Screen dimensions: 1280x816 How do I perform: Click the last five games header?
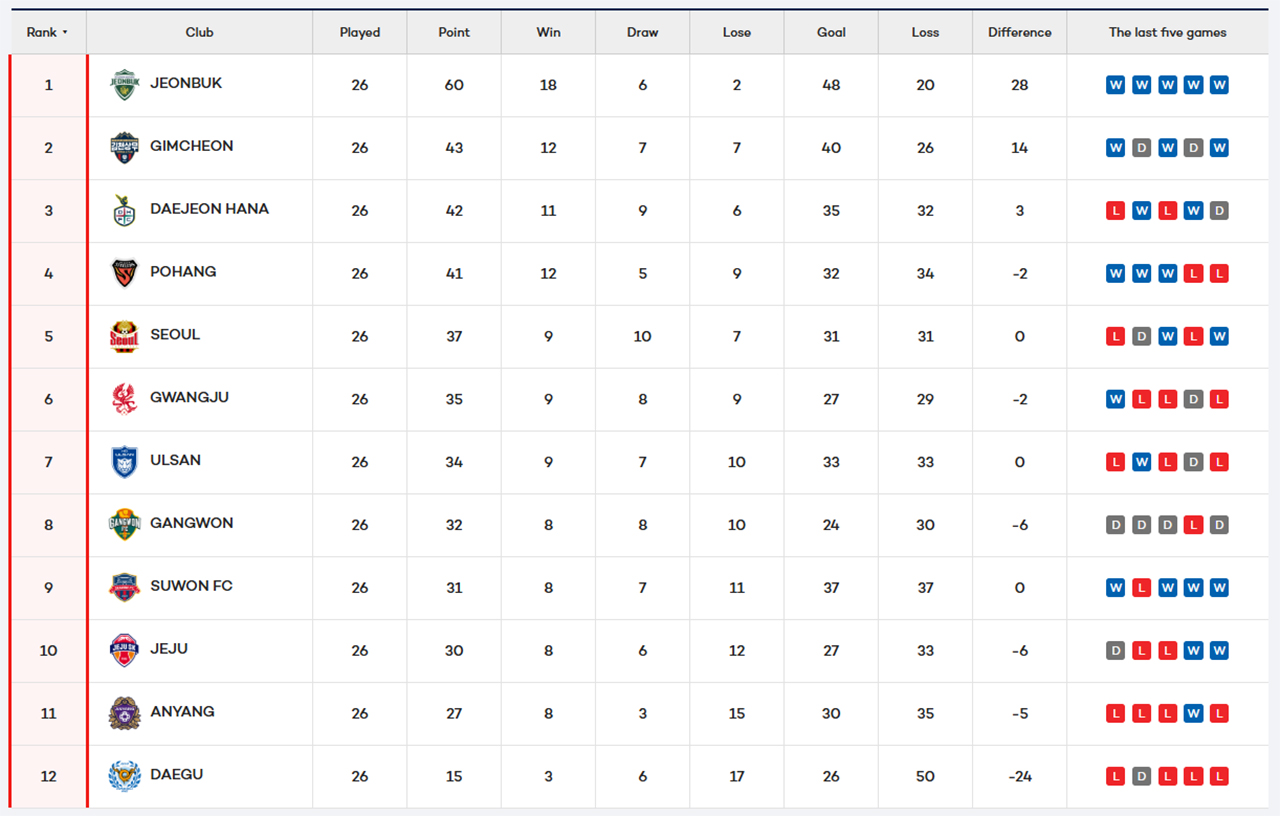click(x=1167, y=32)
